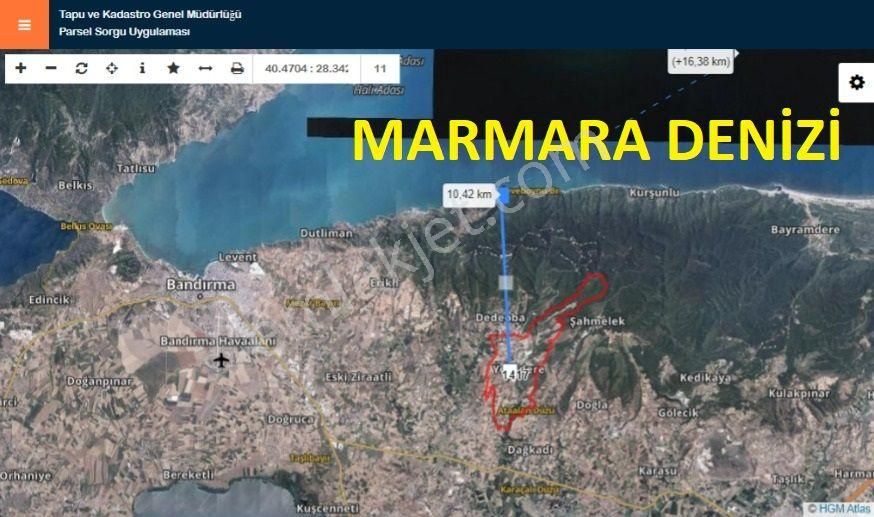Viewport: 874px width, 517px height.
Task: Click the Gölecik place label
Action: coord(677,413)
